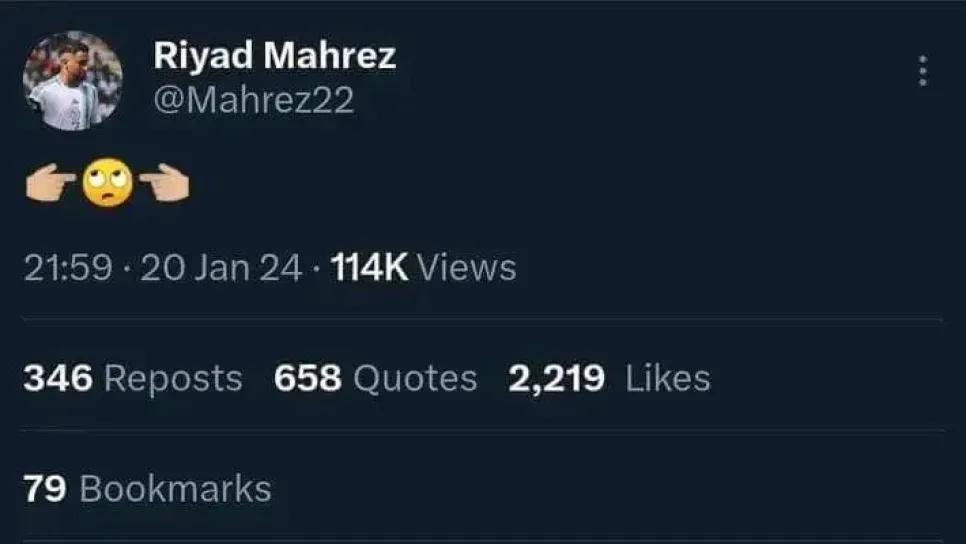Click Riyad Mahrez's profile avatar
Screen dimensions: 966x544
(x=73, y=81)
